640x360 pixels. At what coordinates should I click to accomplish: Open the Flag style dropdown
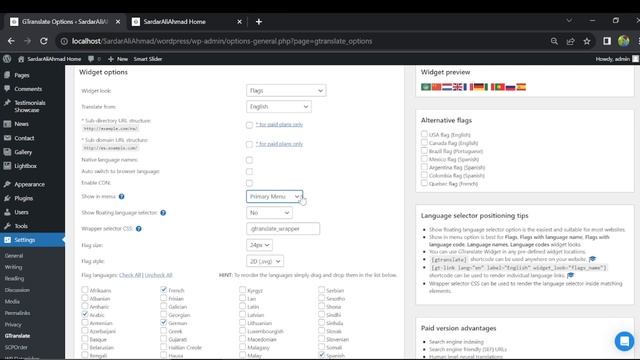(265, 261)
